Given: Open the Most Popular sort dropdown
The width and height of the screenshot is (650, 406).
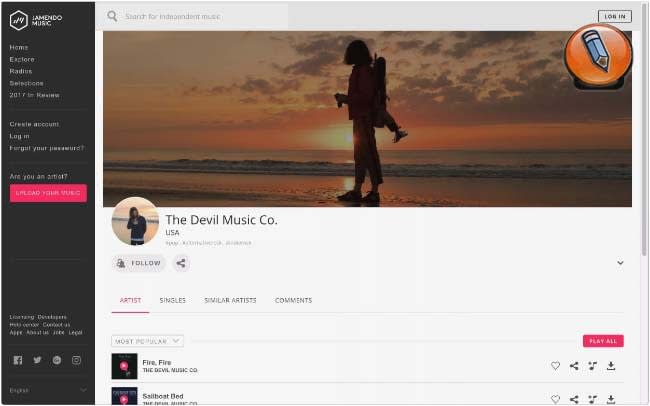Looking at the screenshot, I should [147, 341].
